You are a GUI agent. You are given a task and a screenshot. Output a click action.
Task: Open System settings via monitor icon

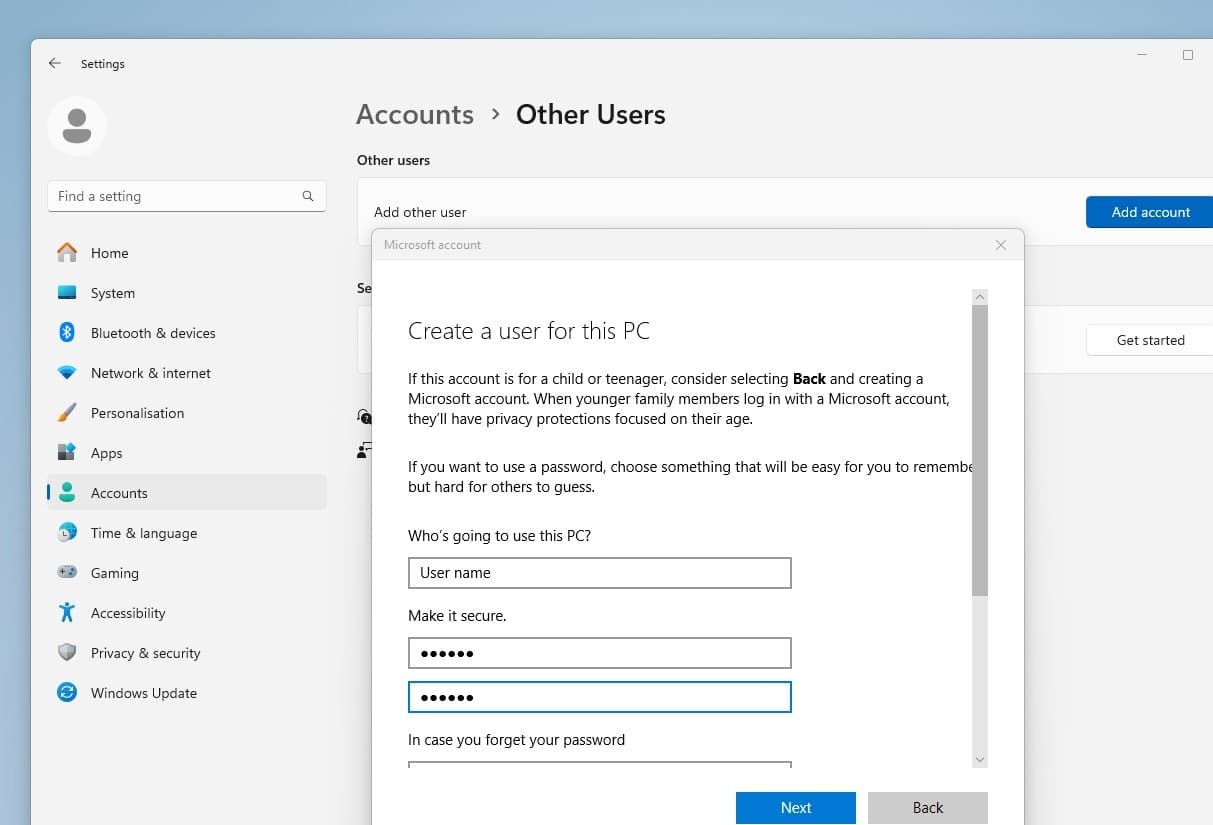[x=67, y=293]
